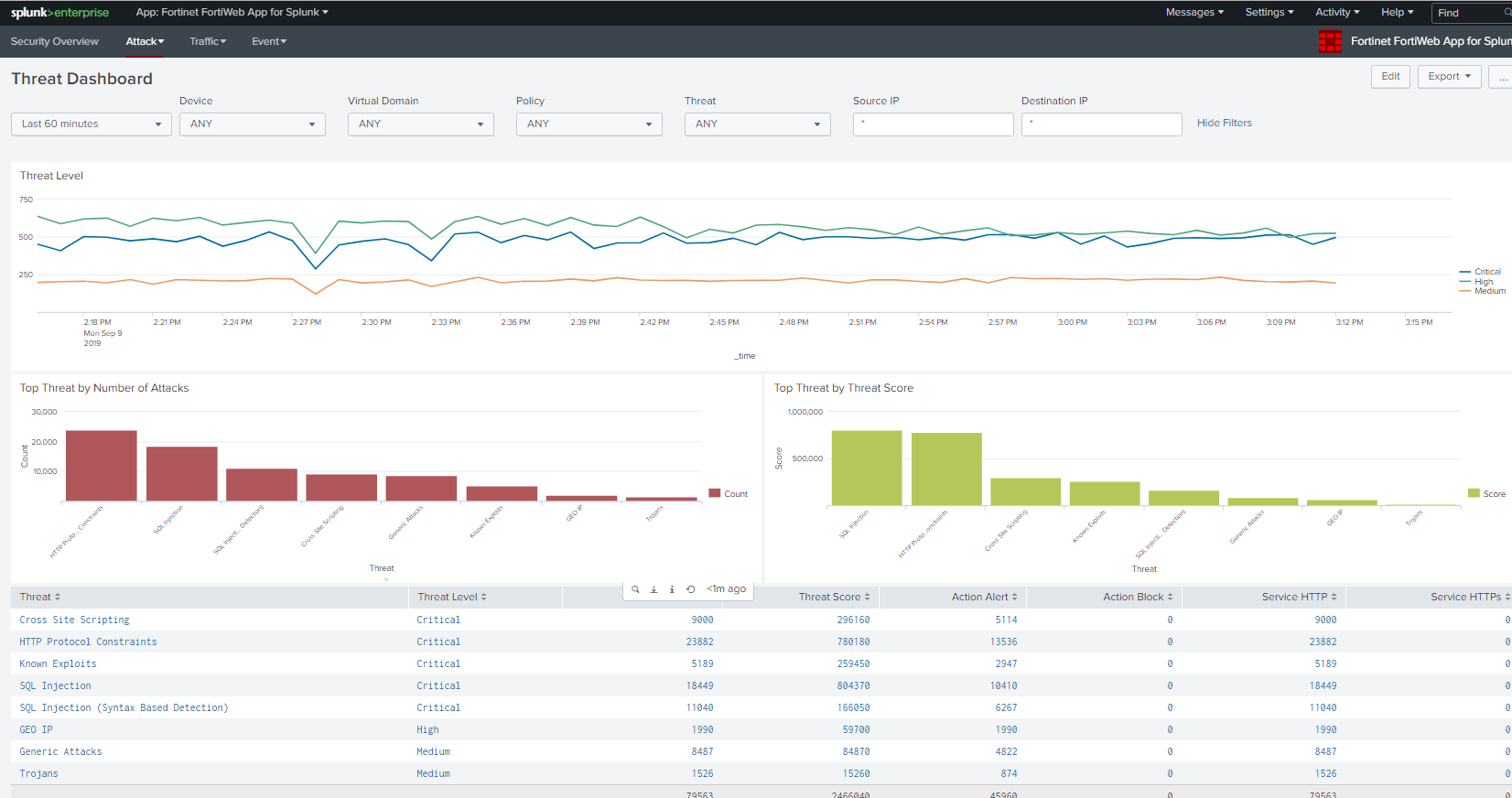The width and height of the screenshot is (1512, 798).
Task: Click the Source IP input field
Action: click(x=933, y=124)
